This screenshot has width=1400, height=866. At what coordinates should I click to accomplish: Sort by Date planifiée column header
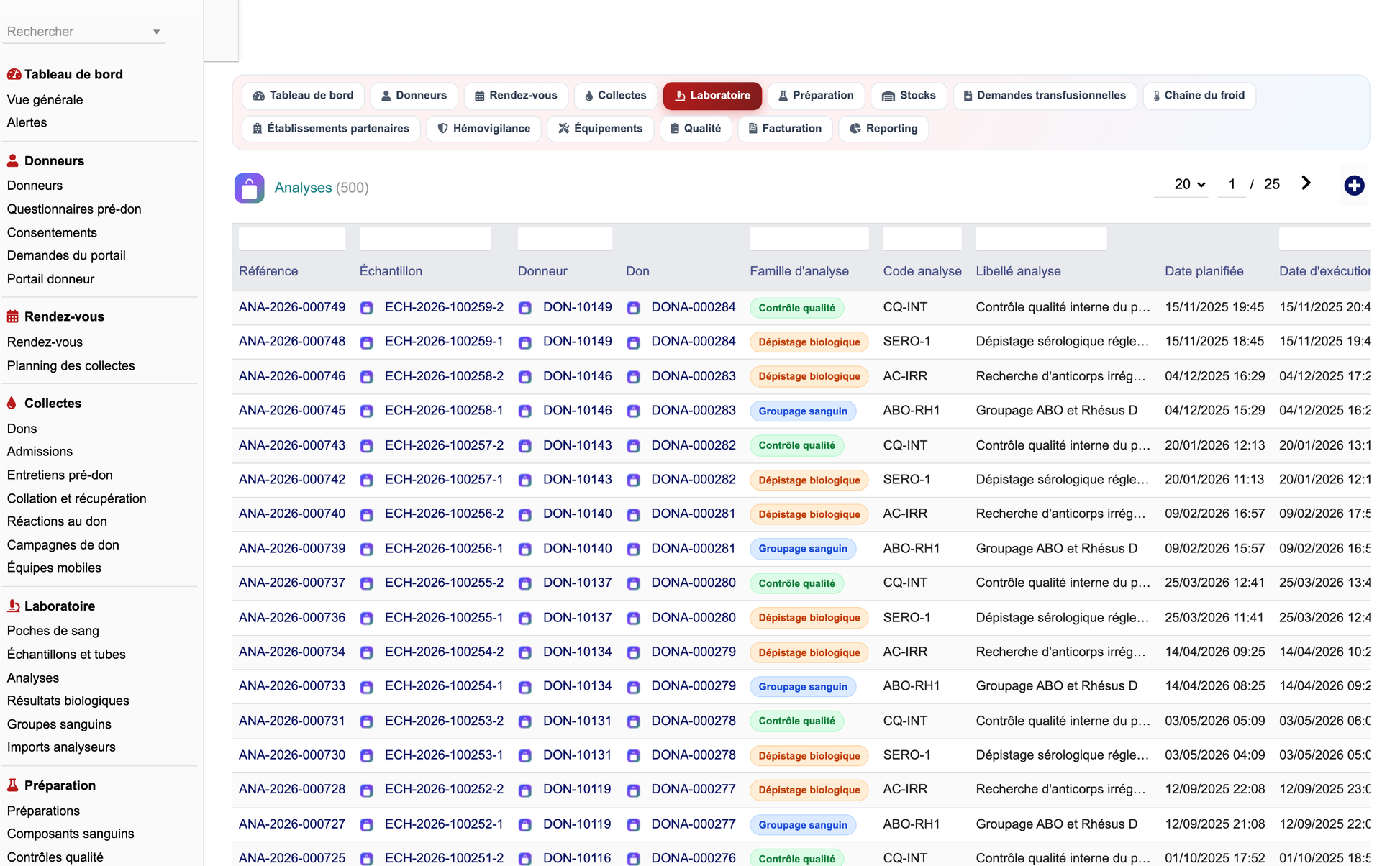pyautogui.click(x=1204, y=271)
